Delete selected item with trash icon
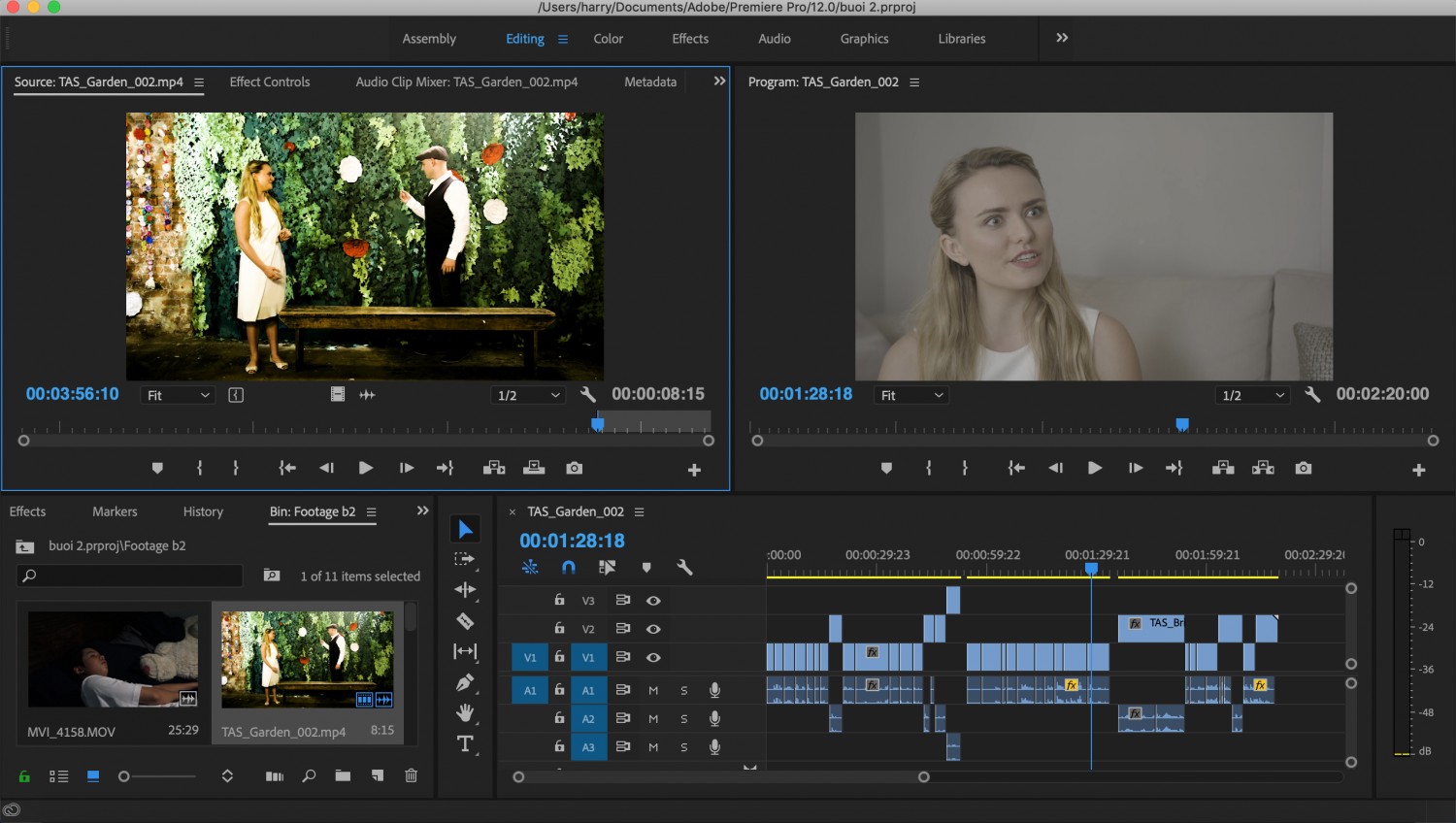The width and height of the screenshot is (1456, 823). (x=411, y=775)
